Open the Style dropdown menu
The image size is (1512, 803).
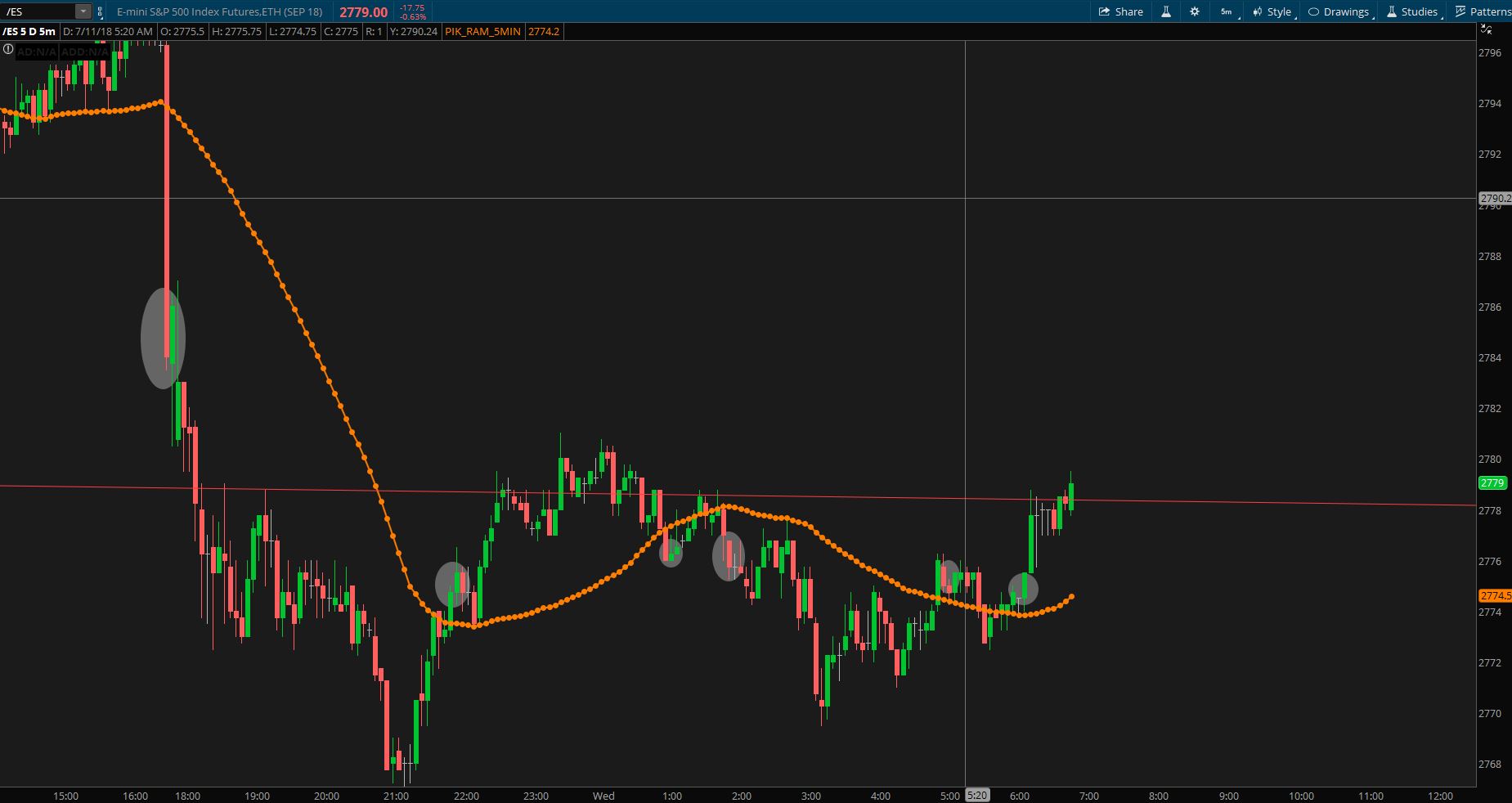pyautogui.click(x=1273, y=11)
